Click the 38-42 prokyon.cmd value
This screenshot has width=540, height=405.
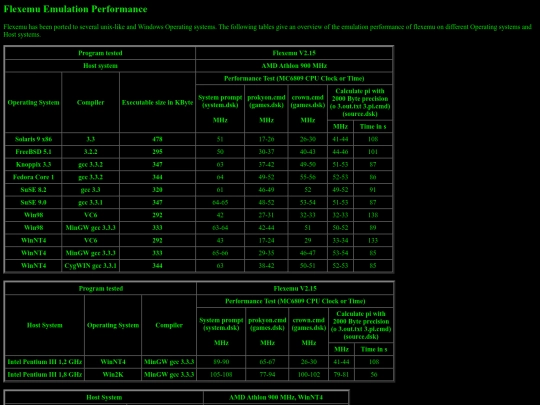coord(266,266)
